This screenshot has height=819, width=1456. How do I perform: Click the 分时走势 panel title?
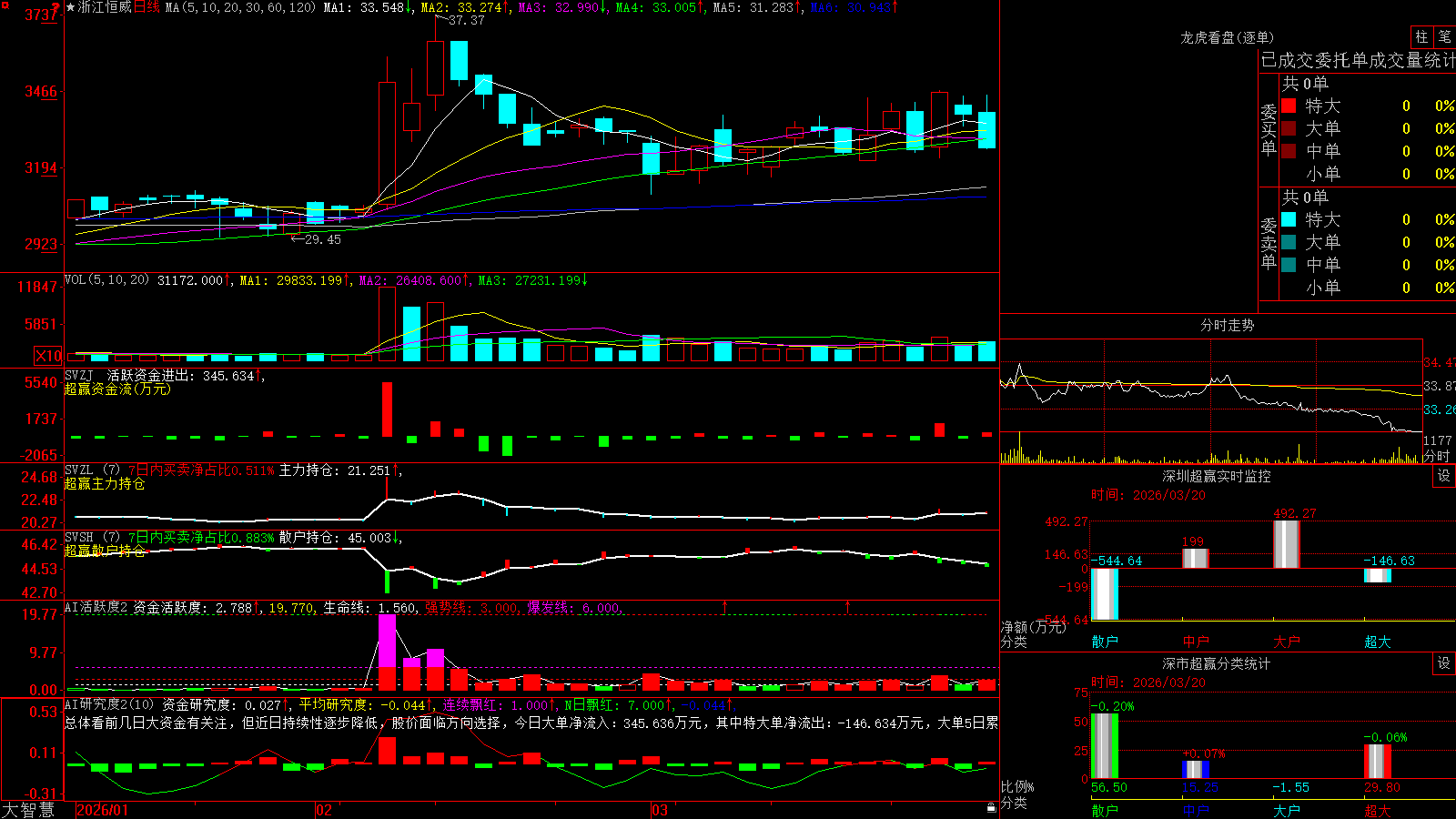(x=1227, y=325)
